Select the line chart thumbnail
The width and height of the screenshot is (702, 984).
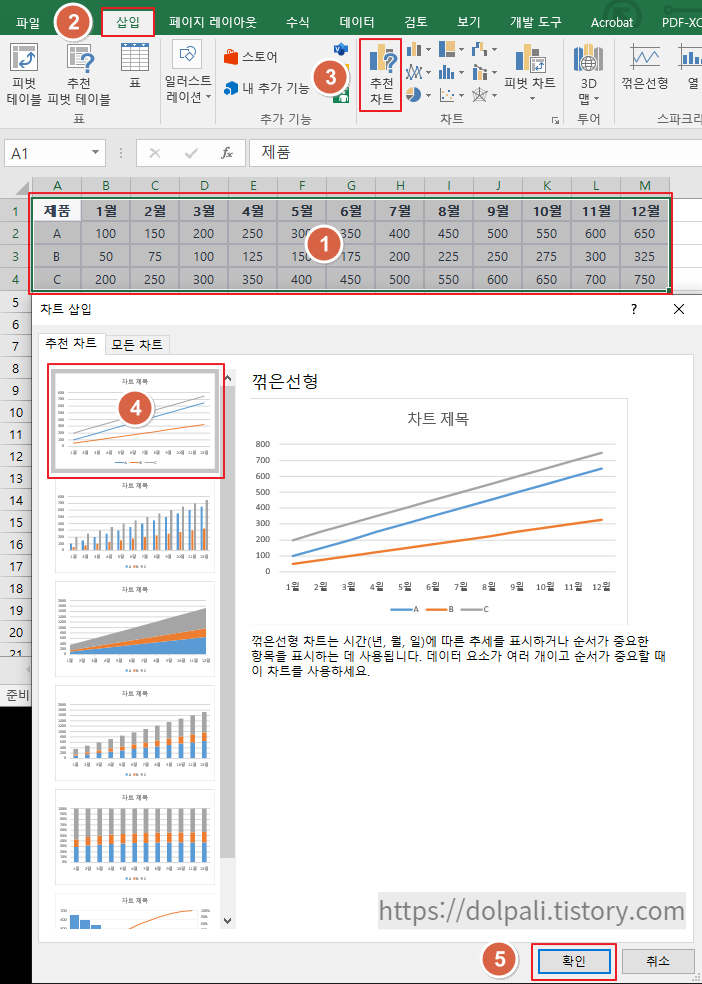point(136,422)
